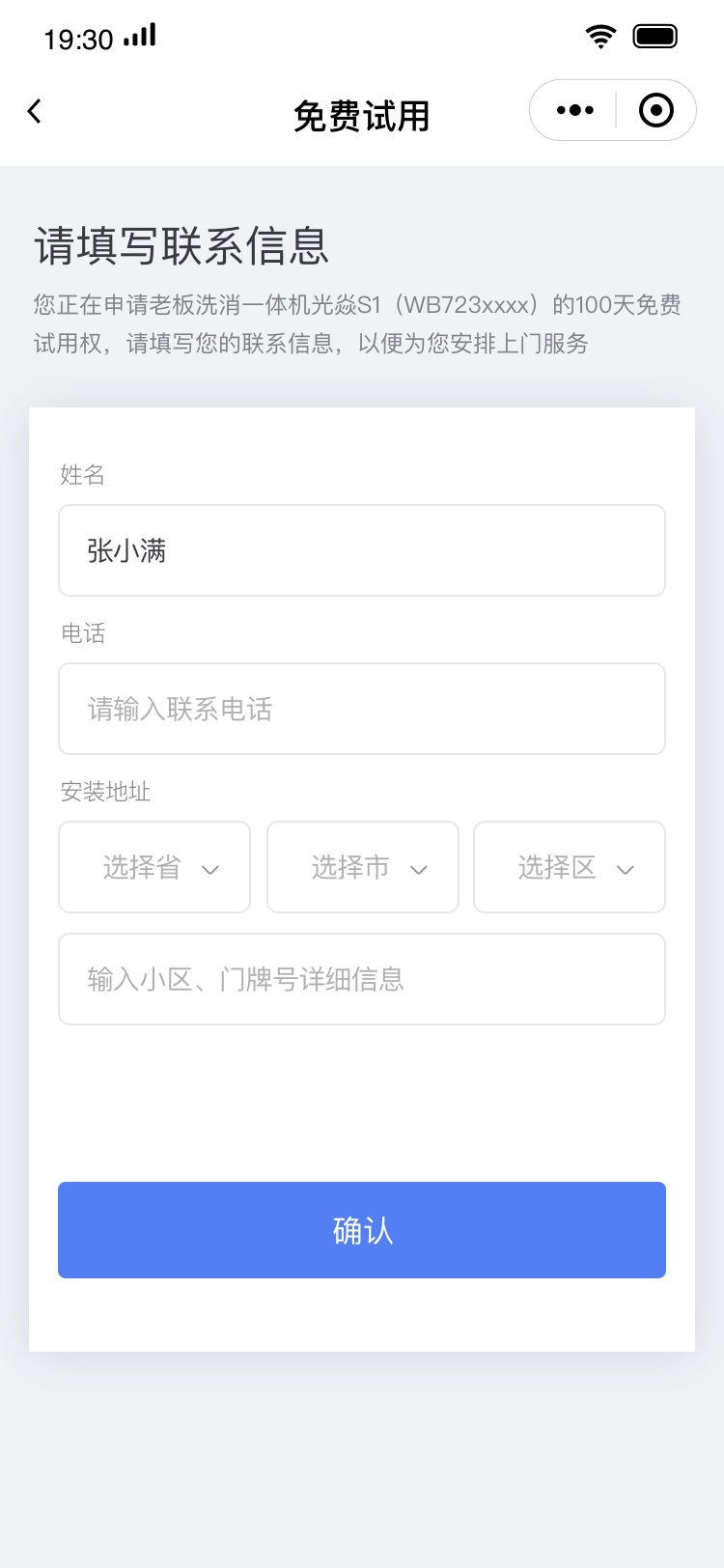Tap the 19:30 clock in status bar
Image resolution: width=724 pixels, height=1568 pixels.
[x=78, y=40]
